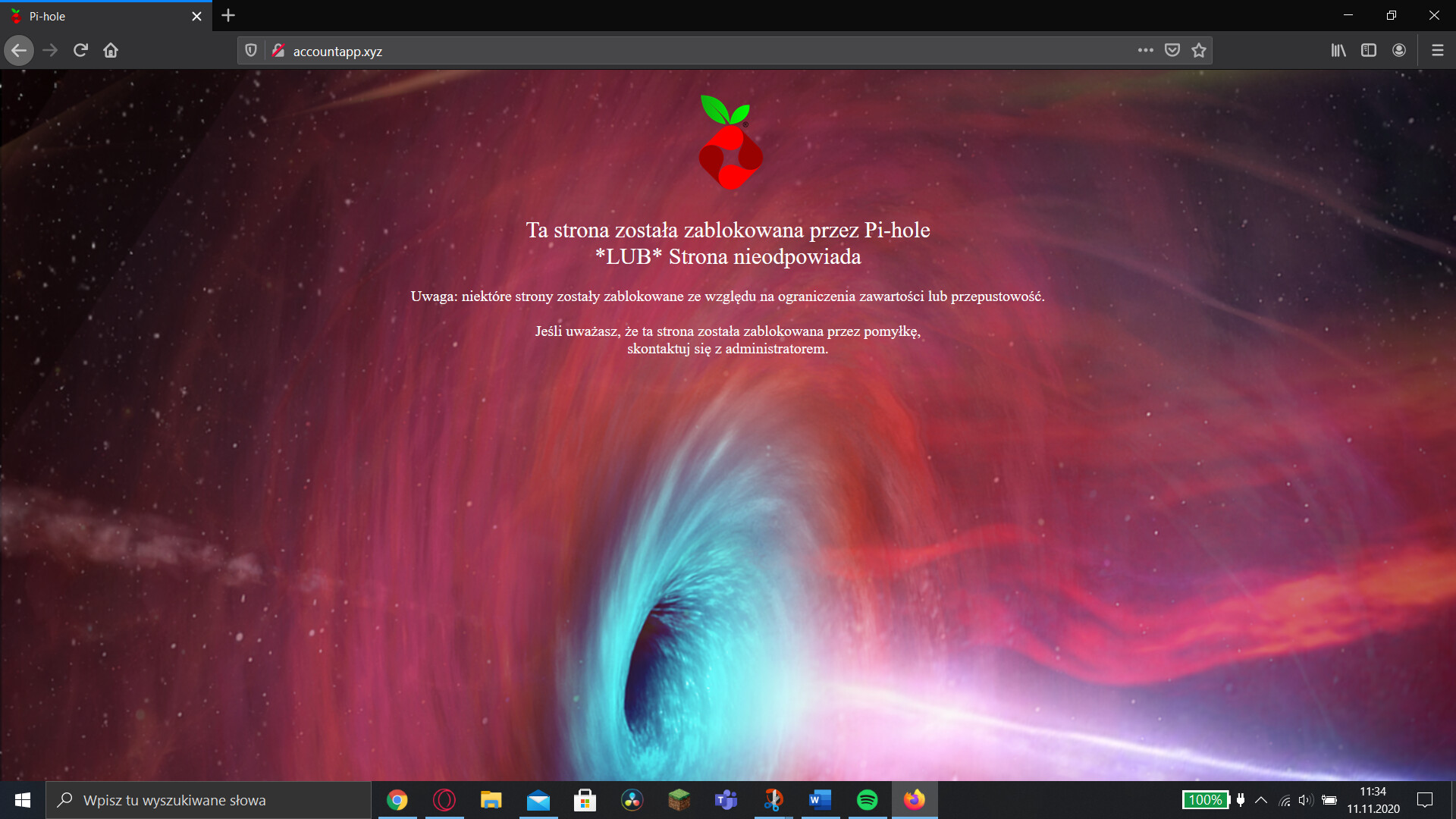This screenshot has width=1456, height=819.
Task: Open a new browser tab
Action: (x=228, y=15)
